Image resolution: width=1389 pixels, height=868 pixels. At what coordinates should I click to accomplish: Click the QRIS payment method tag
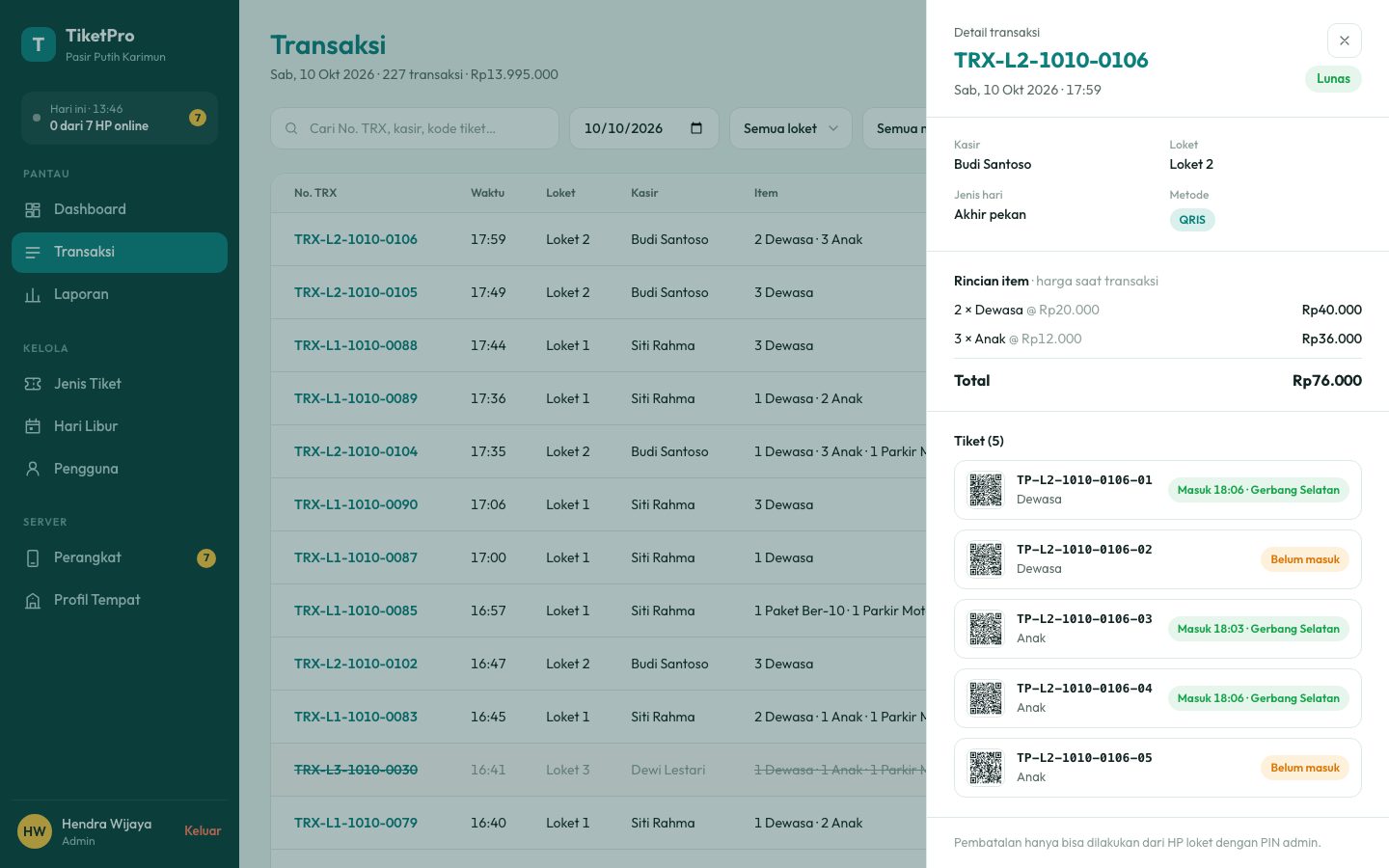pos(1192,220)
